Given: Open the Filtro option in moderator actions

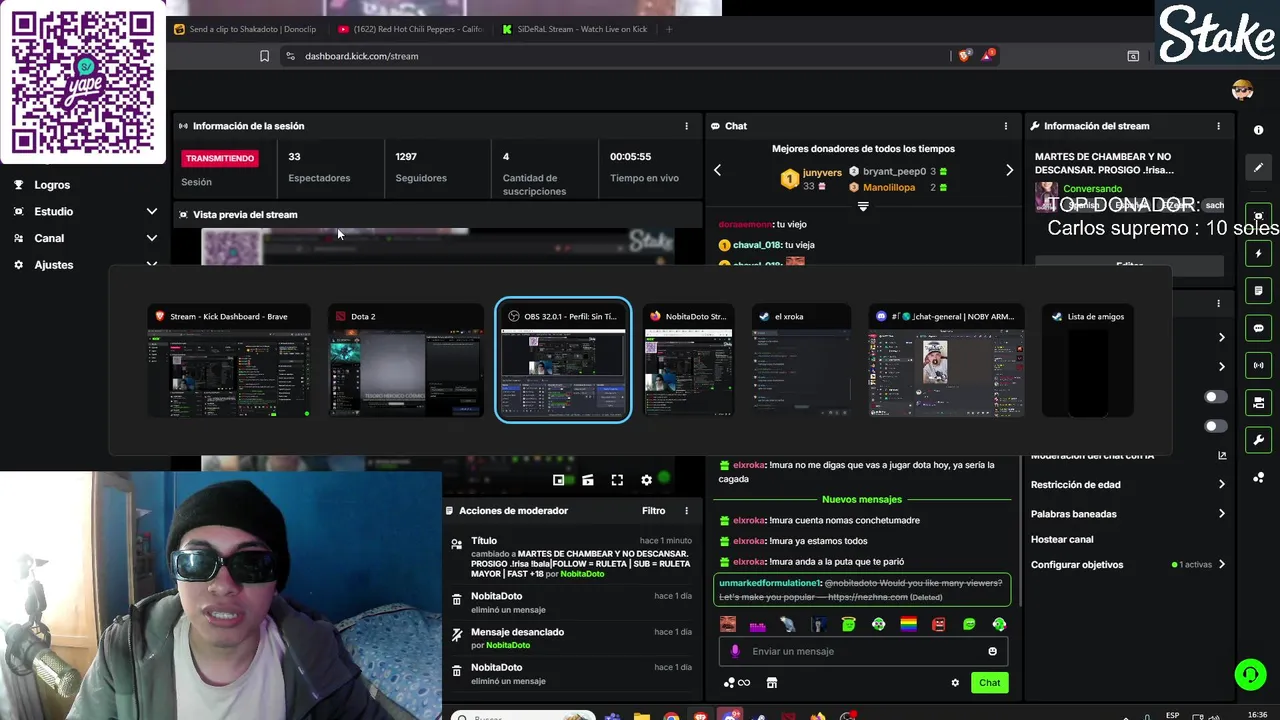Looking at the screenshot, I should click(653, 511).
